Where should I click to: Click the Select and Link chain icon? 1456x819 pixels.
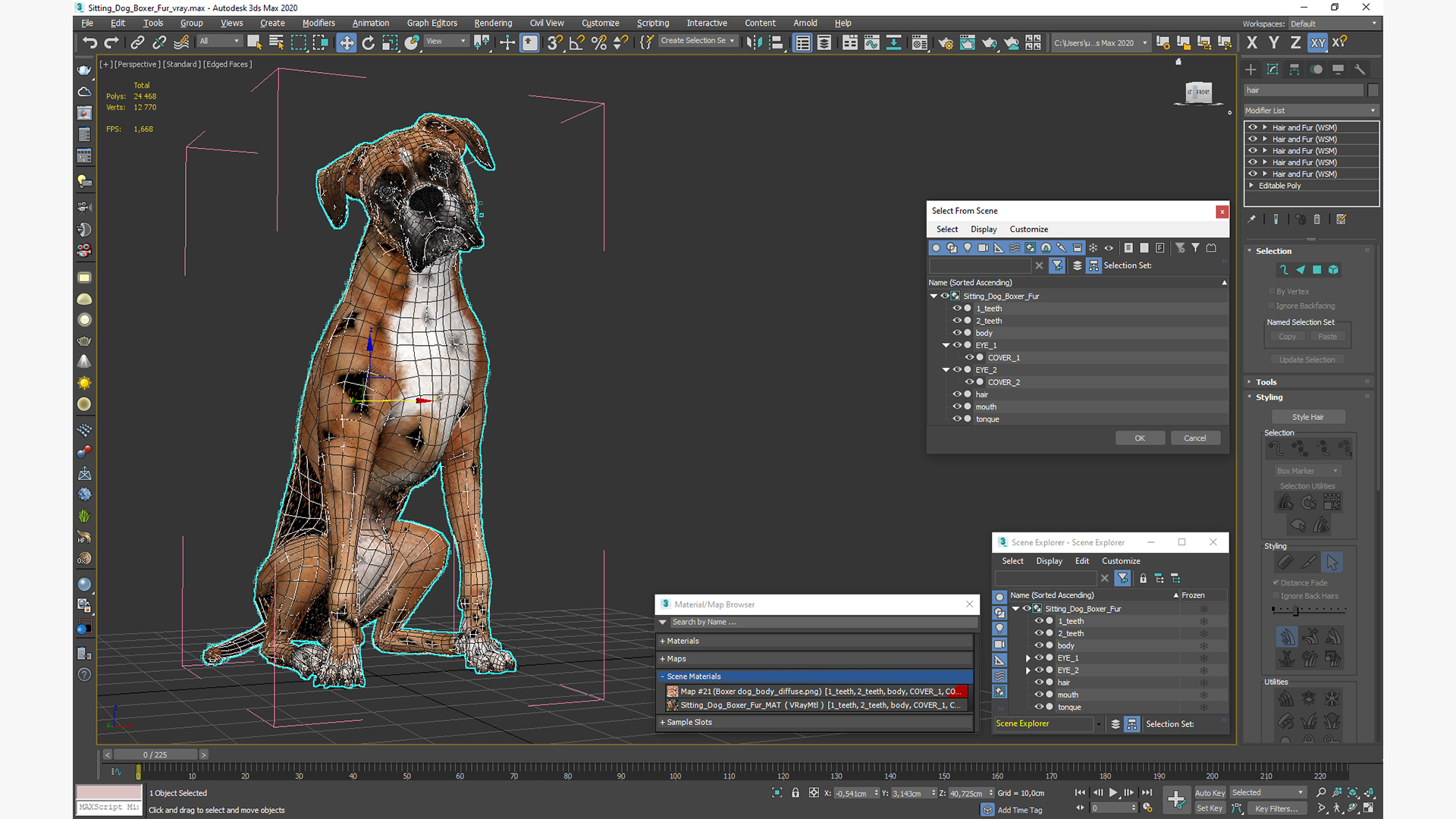pos(137,42)
